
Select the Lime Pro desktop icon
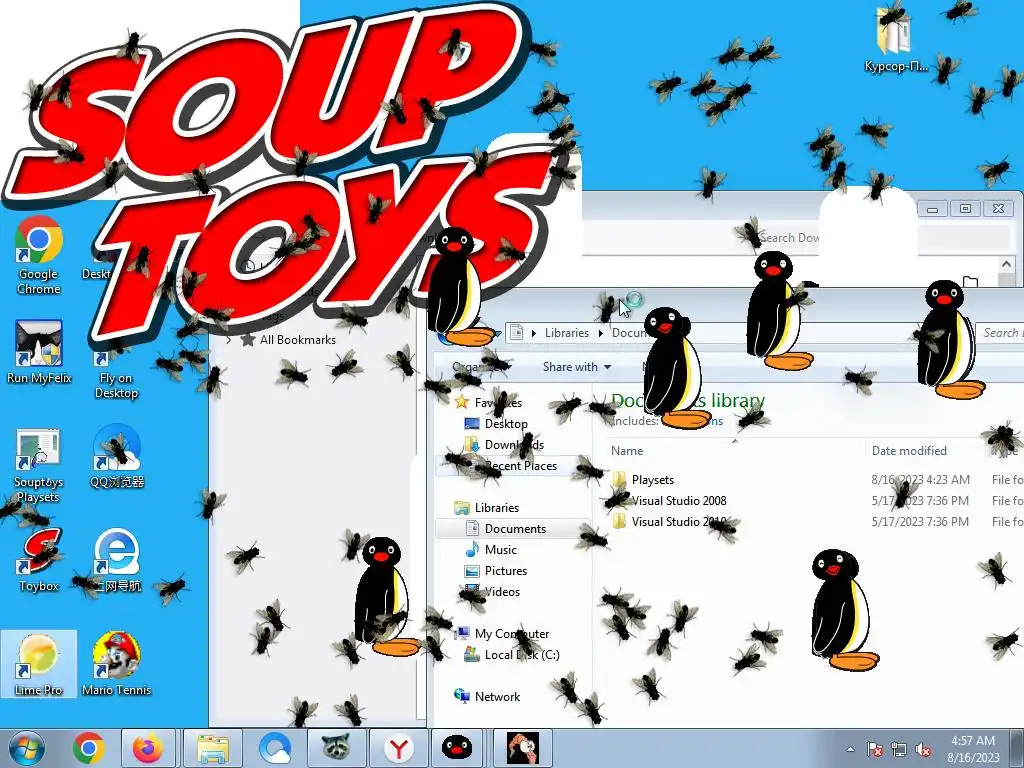pos(39,664)
